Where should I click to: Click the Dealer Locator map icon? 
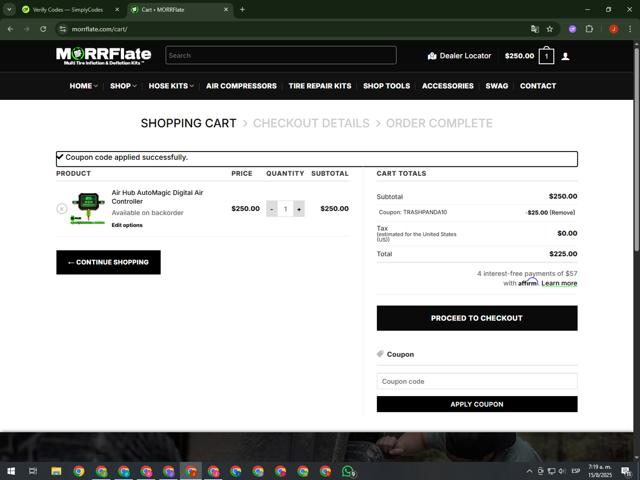point(432,56)
